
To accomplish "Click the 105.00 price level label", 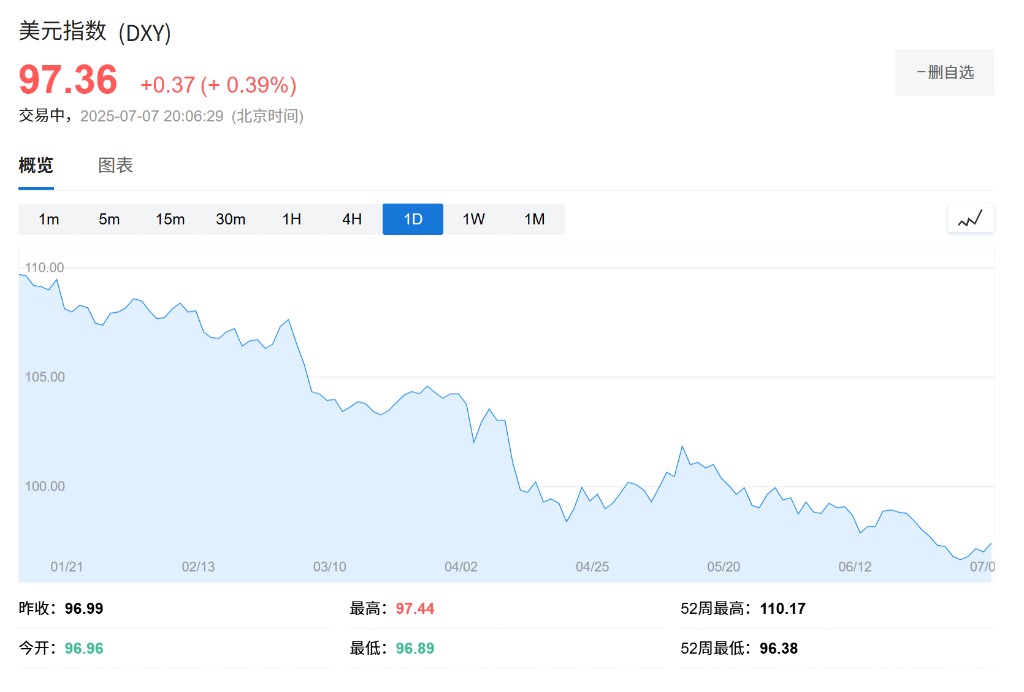I will pyautogui.click(x=44, y=377).
